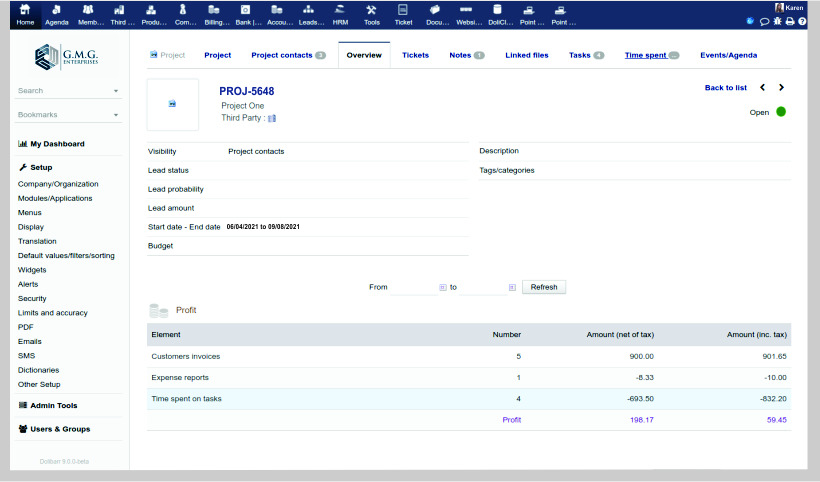Click the From date input field
Screen dimensions: 820x482
click(x=413, y=287)
